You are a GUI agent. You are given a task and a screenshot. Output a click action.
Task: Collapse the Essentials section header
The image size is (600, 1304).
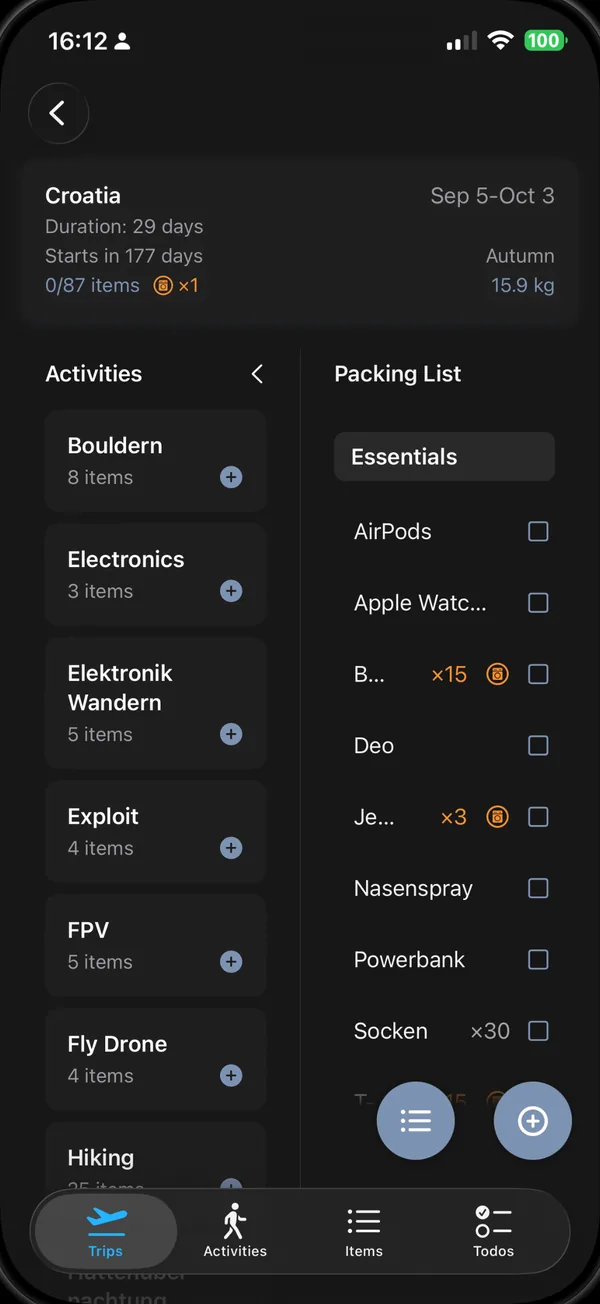pyautogui.click(x=444, y=457)
